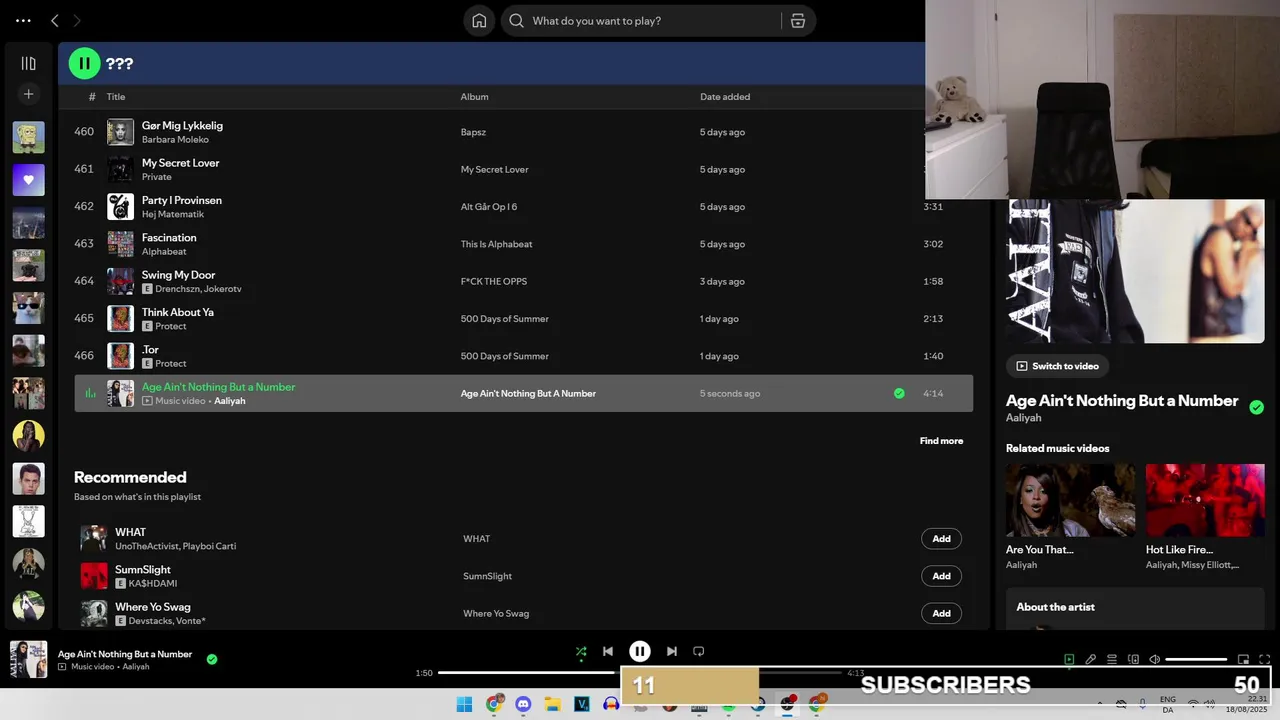The width and height of the screenshot is (1280, 720).
Task: Open the About the artist card
Action: tap(1135, 609)
